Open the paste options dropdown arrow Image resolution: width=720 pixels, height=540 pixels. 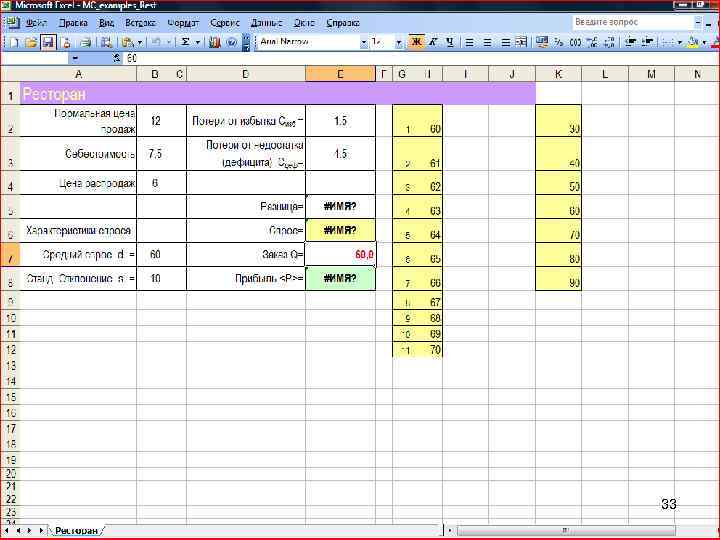[x=140, y=42]
